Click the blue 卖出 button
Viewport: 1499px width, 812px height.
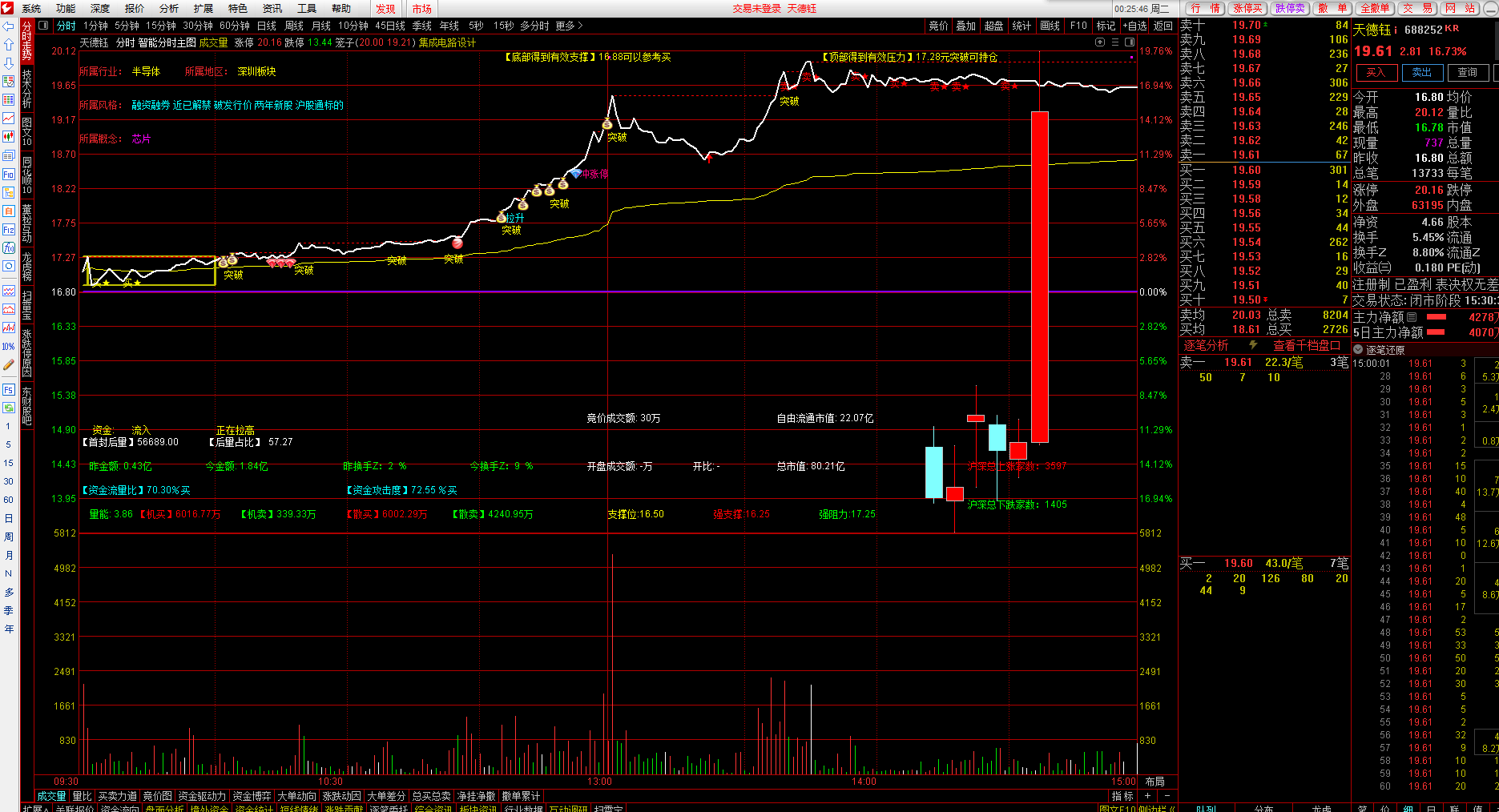(x=1422, y=73)
